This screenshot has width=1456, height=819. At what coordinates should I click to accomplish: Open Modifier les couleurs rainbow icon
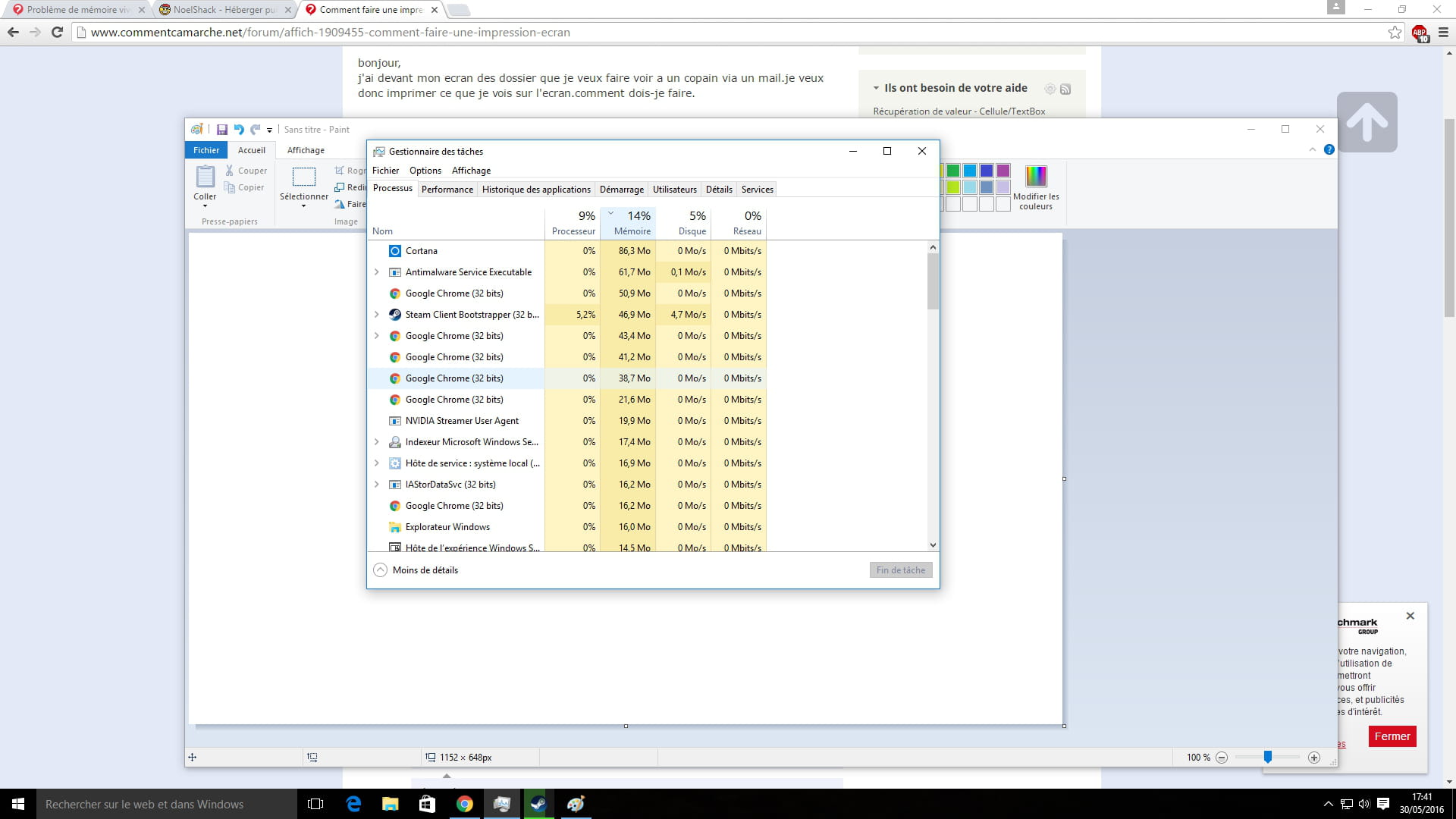[x=1036, y=177]
